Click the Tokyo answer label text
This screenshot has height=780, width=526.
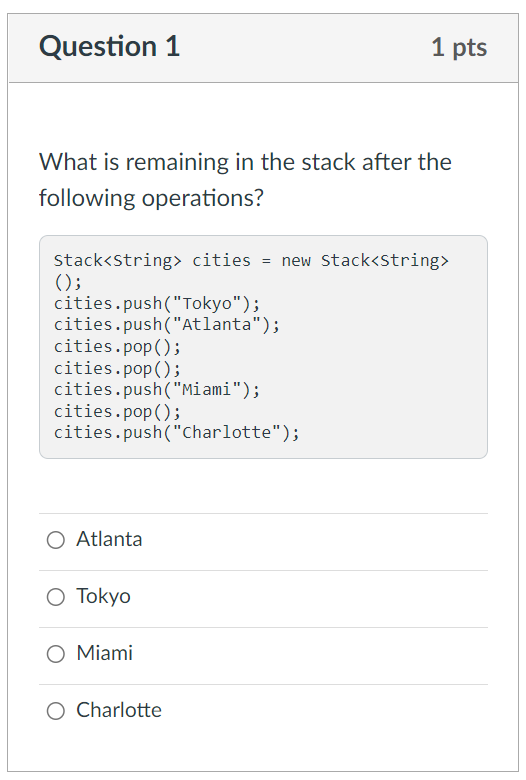103,596
